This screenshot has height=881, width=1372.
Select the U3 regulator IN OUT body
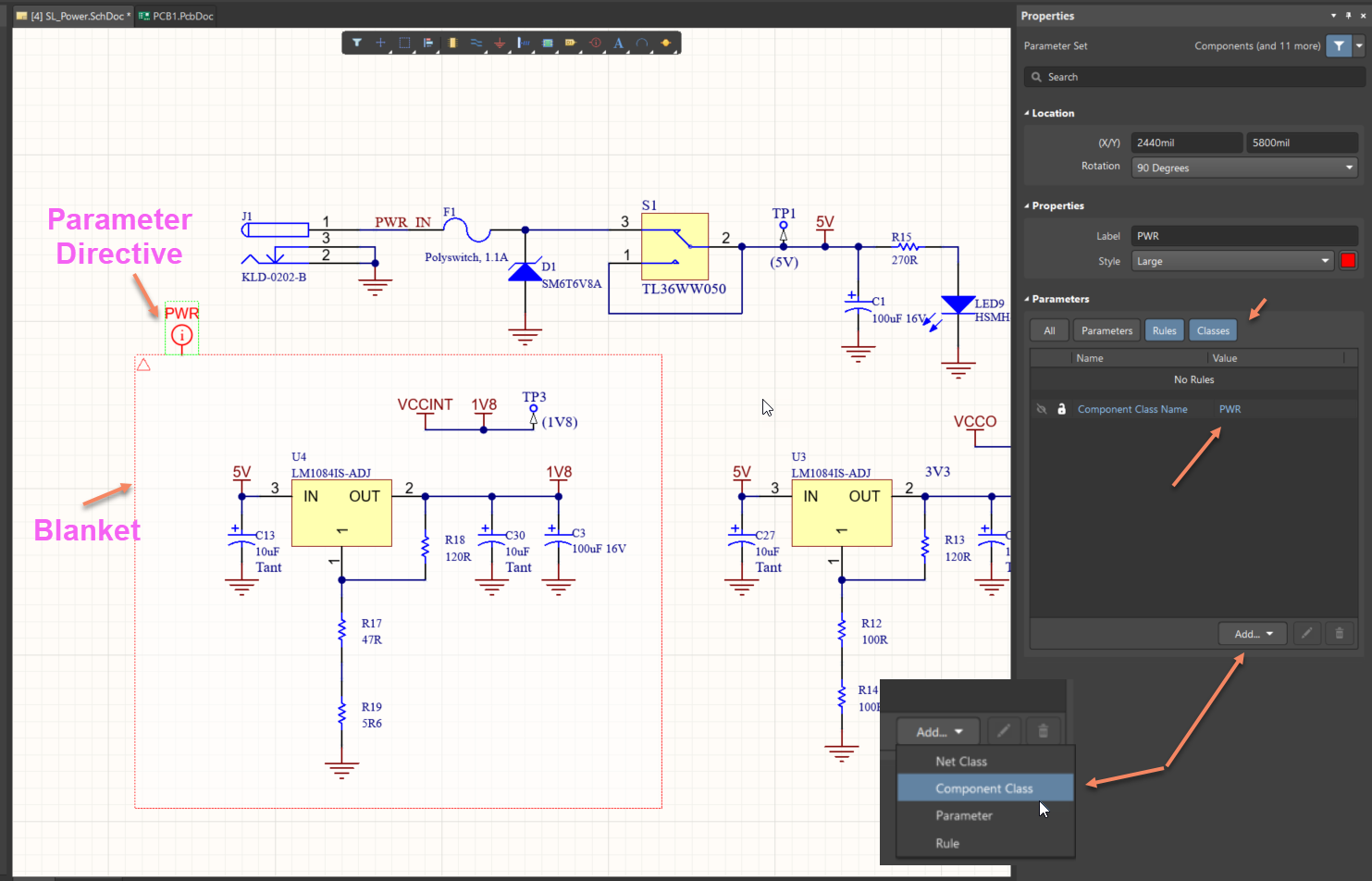tap(841, 513)
